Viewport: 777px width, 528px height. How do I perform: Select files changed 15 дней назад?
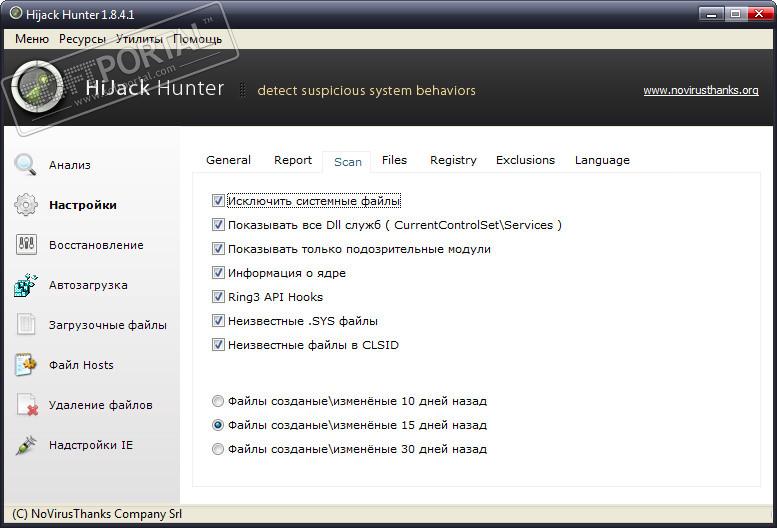(218, 425)
